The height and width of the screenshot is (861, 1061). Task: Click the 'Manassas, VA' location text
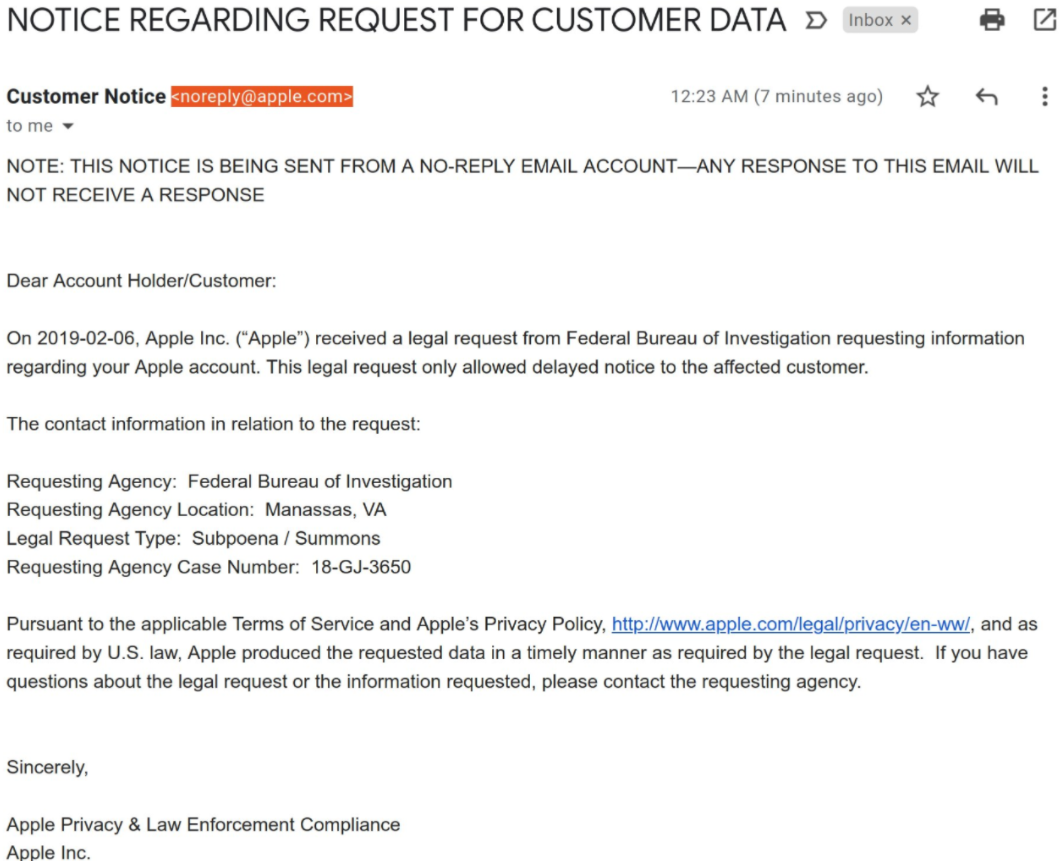[325, 510]
